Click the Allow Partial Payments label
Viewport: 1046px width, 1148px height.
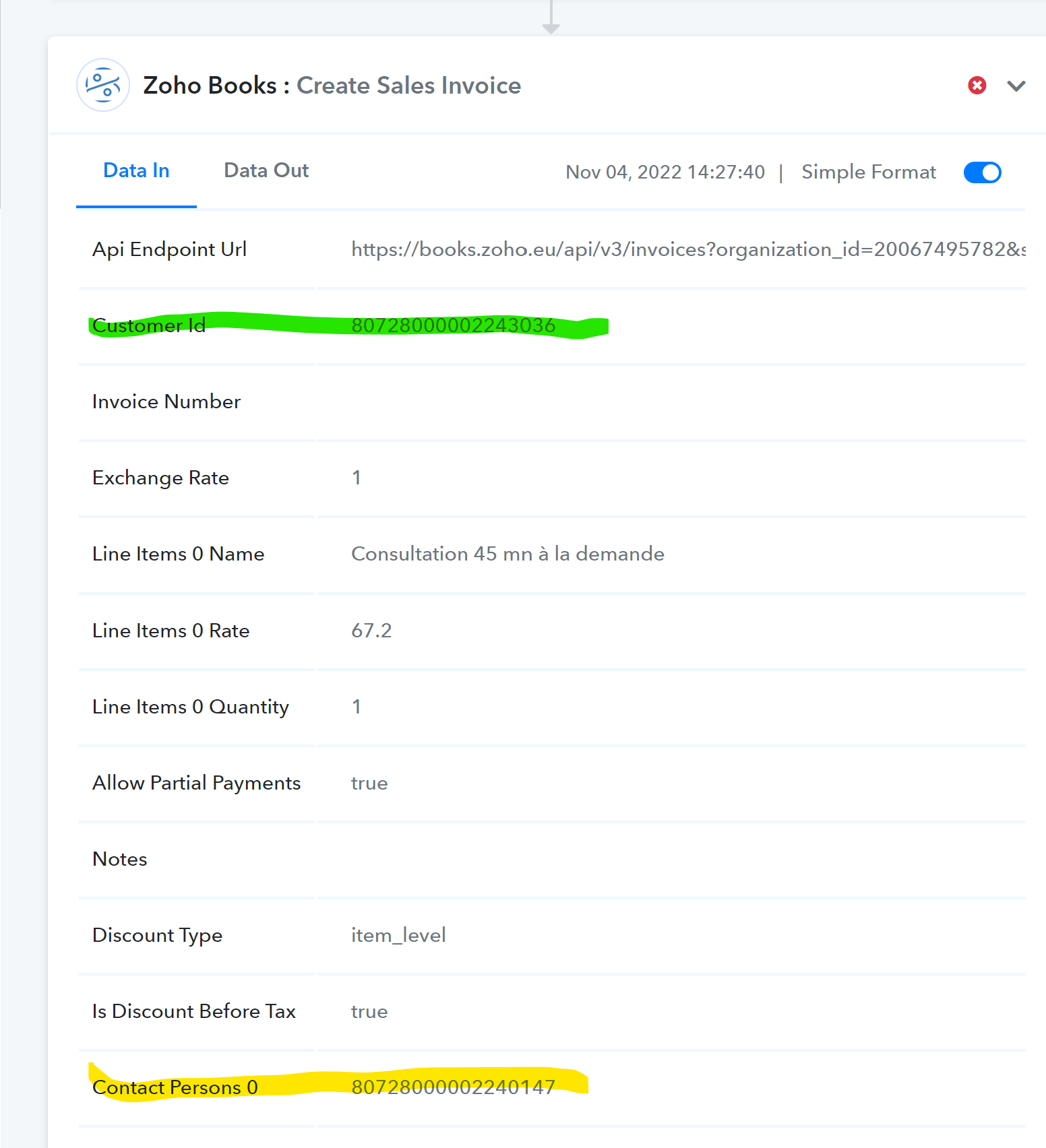pos(196,783)
